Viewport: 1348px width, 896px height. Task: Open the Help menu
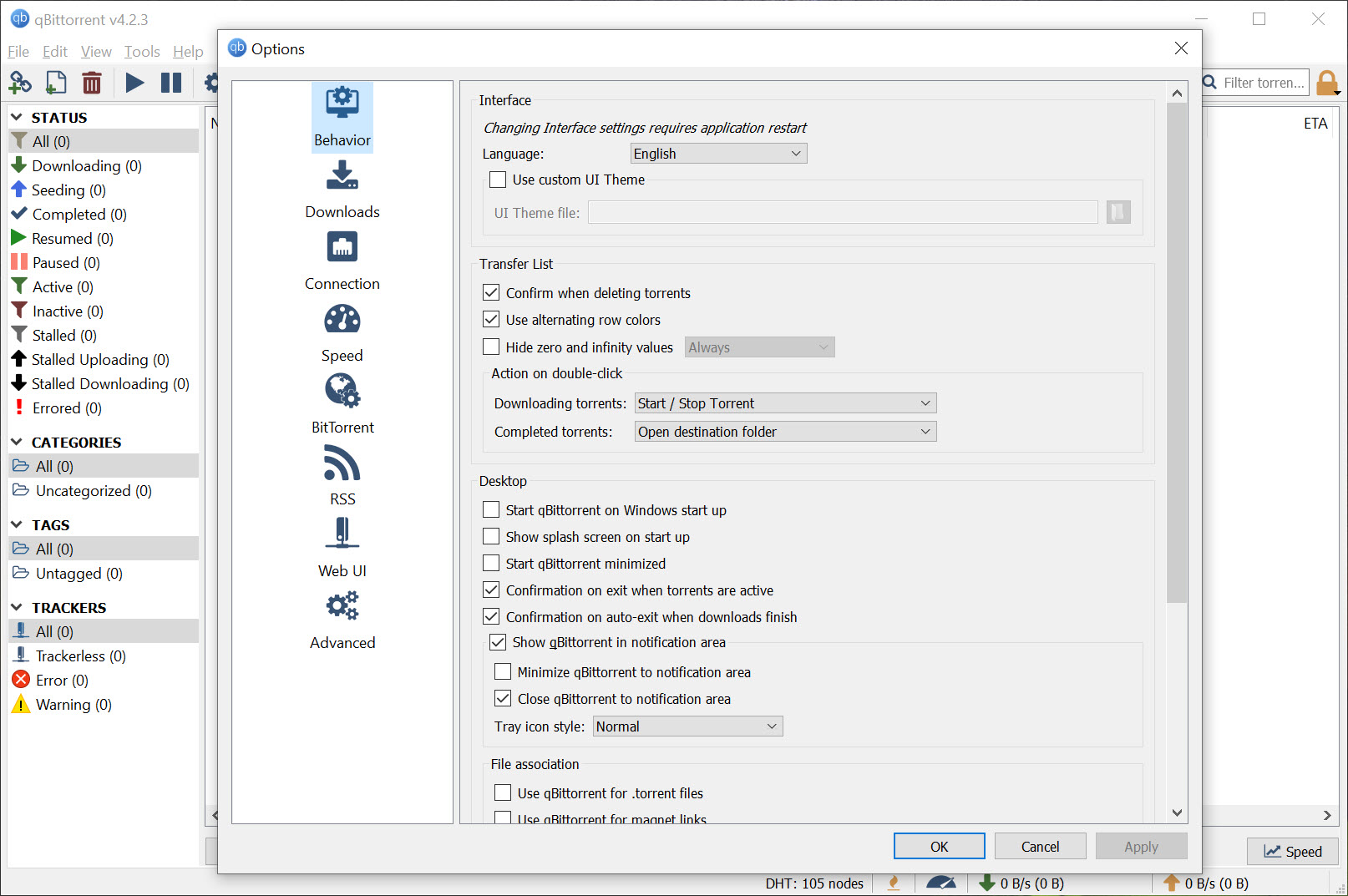(188, 52)
